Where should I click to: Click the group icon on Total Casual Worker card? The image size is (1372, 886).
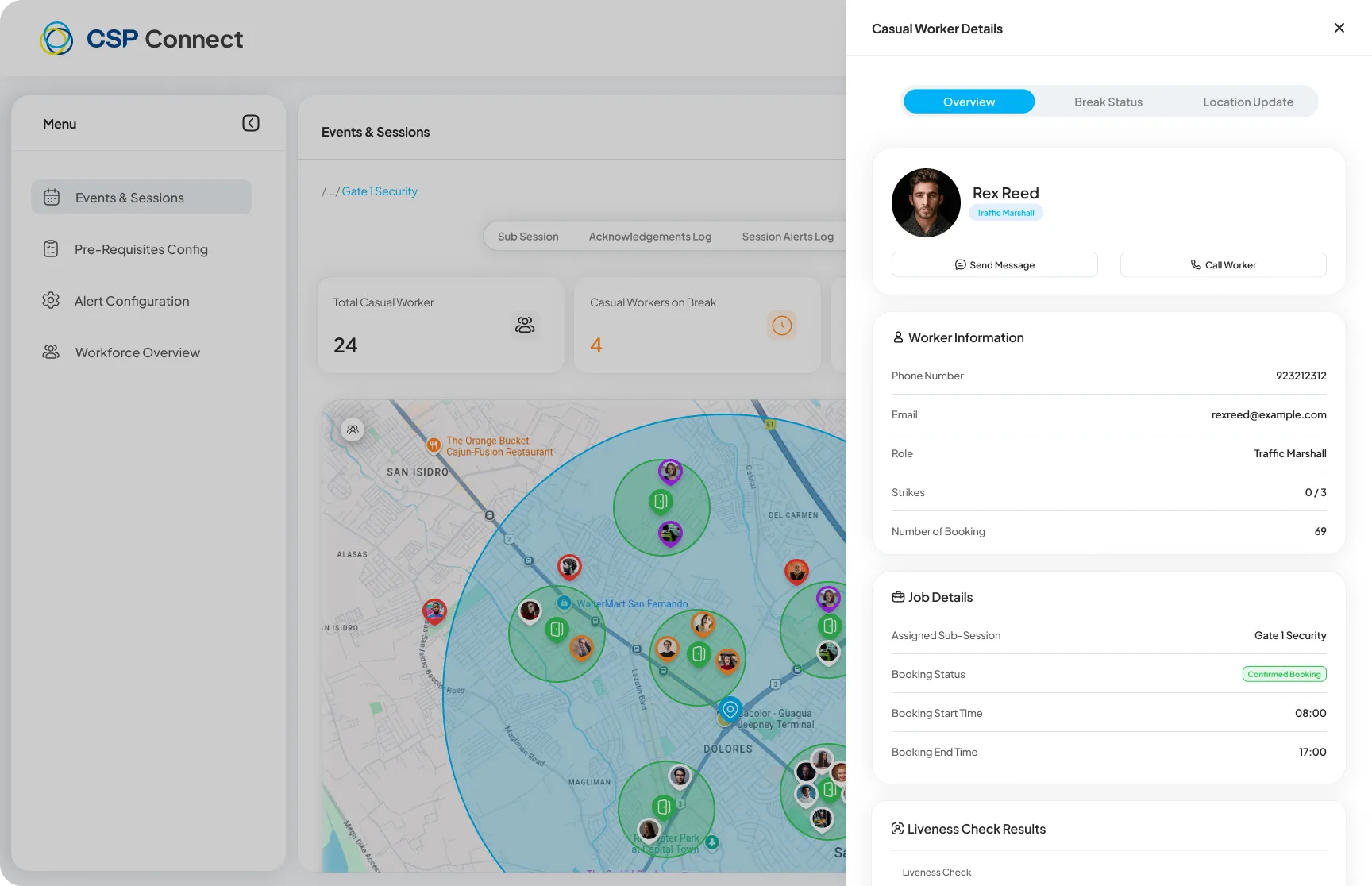pyautogui.click(x=525, y=325)
